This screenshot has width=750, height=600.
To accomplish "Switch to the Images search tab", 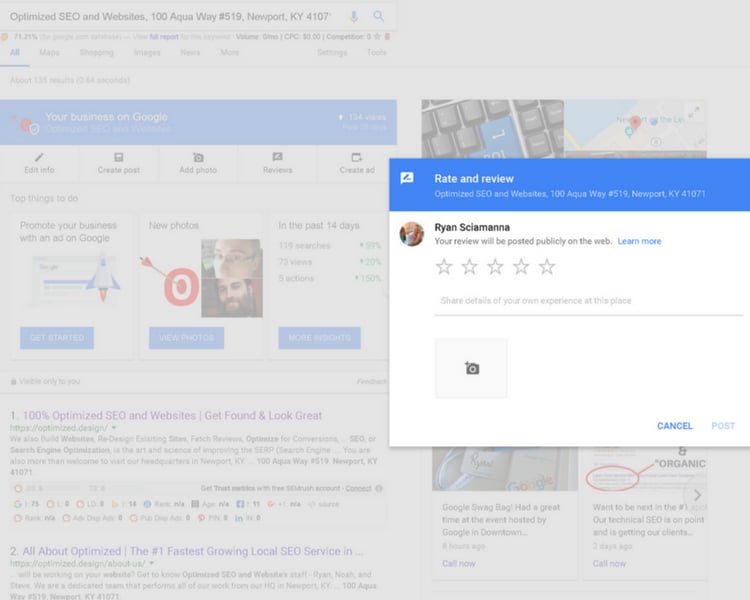I will tap(147, 53).
